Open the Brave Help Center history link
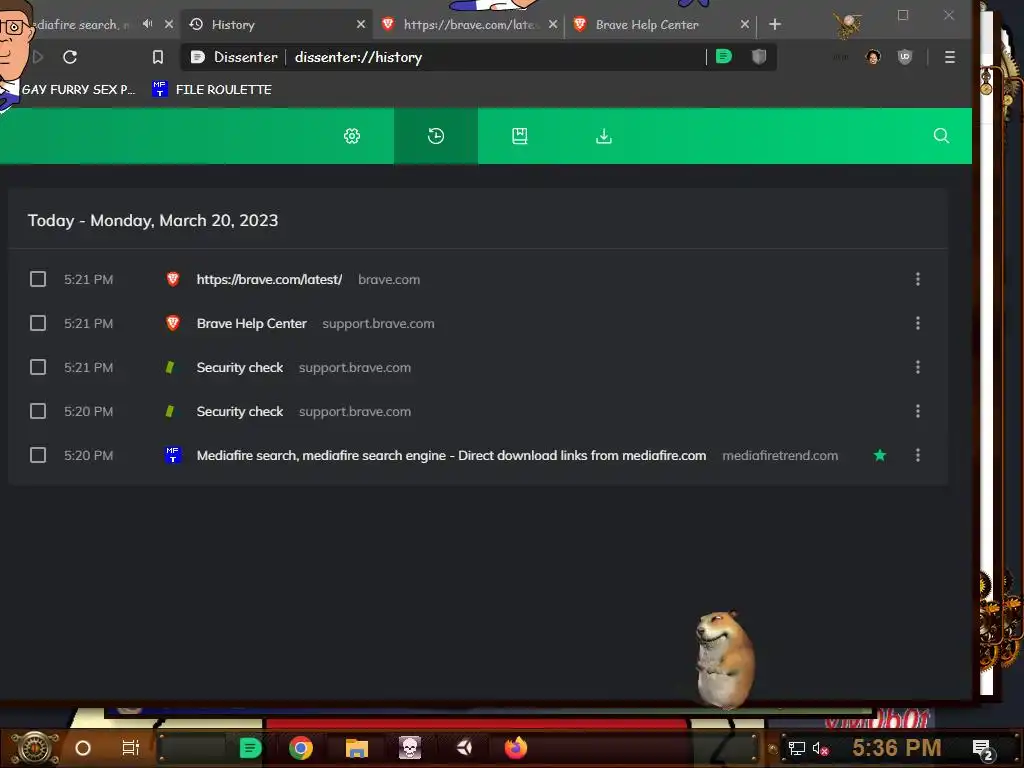The height and width of the screenshot is (768, 1024). 251,323
